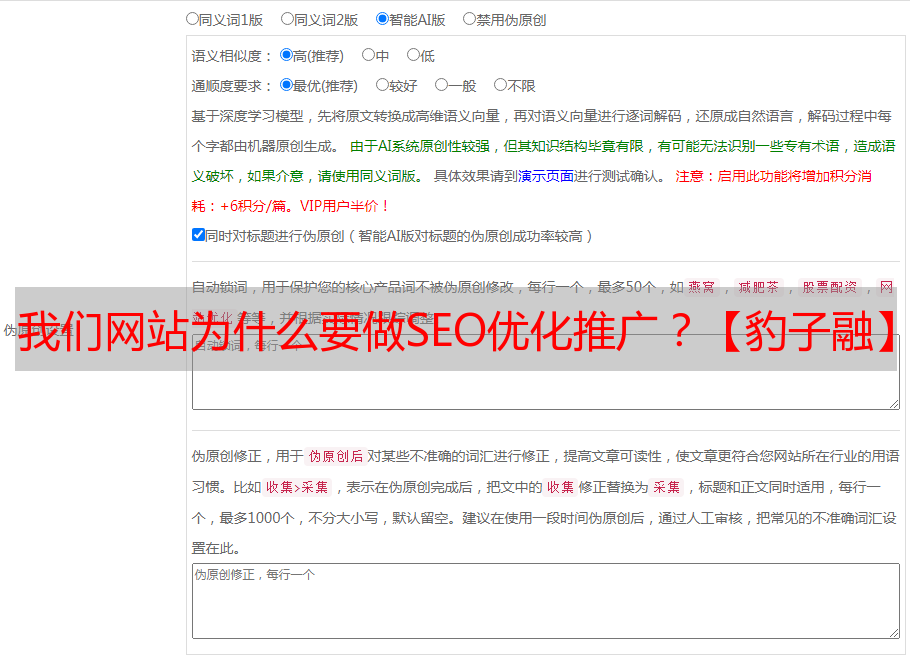The height and width of the screenshot is (658, 911).
Task: Set 通顺度要求 to 最优(推荐)
Action: [286, 85]
